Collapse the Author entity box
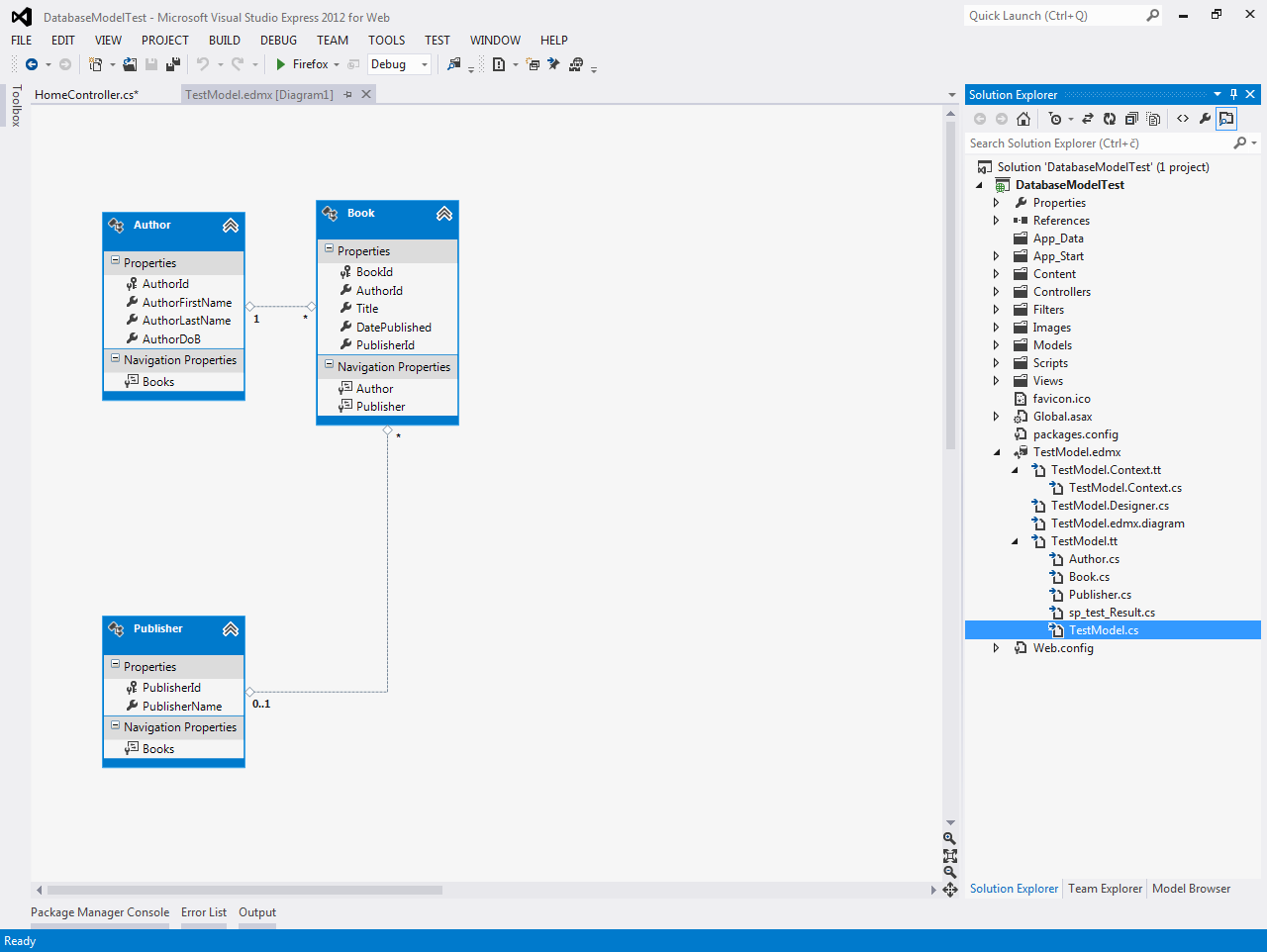 [x=231, y=226]
